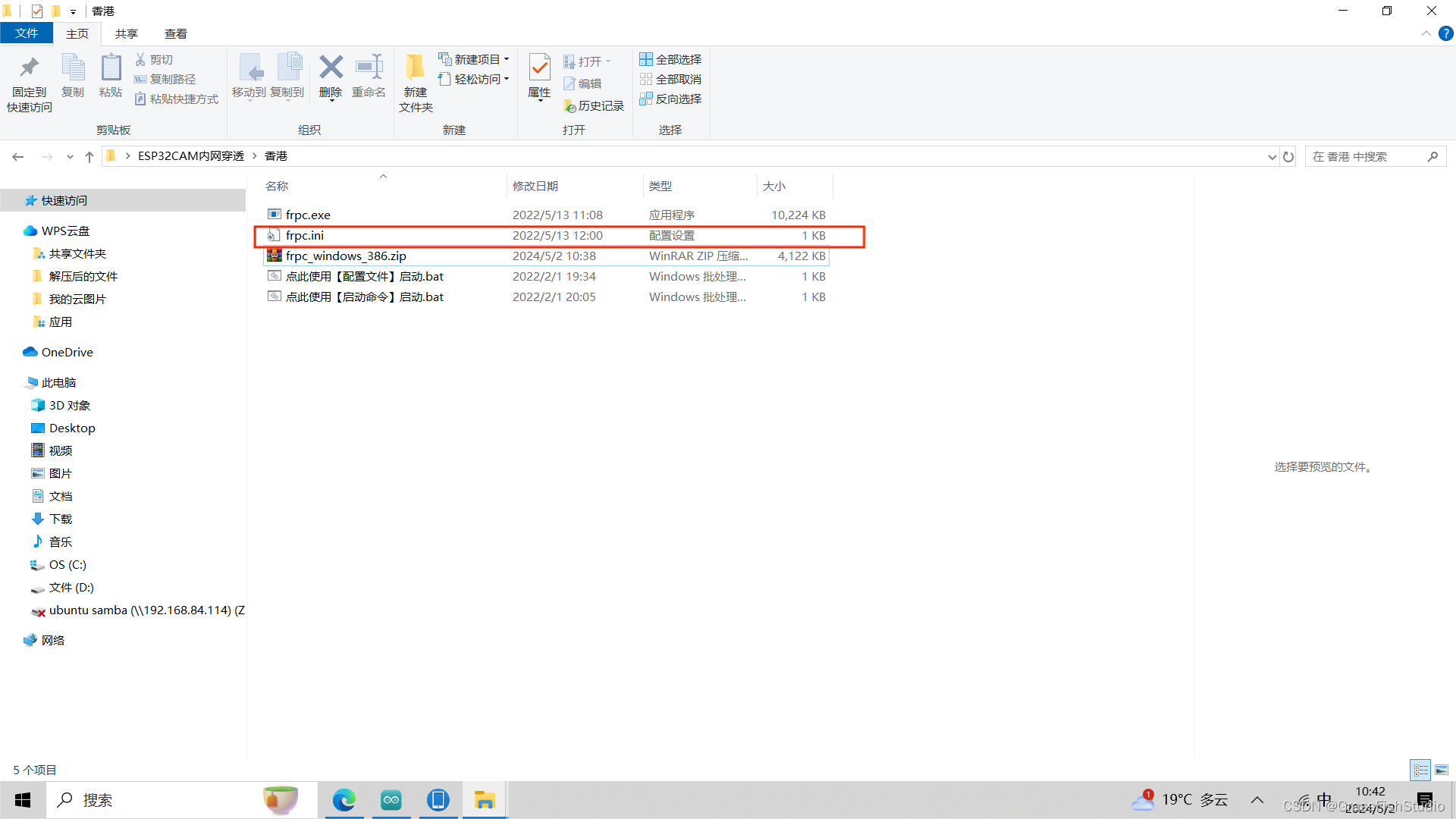Select frpc.ini file in list

point(305,236)
